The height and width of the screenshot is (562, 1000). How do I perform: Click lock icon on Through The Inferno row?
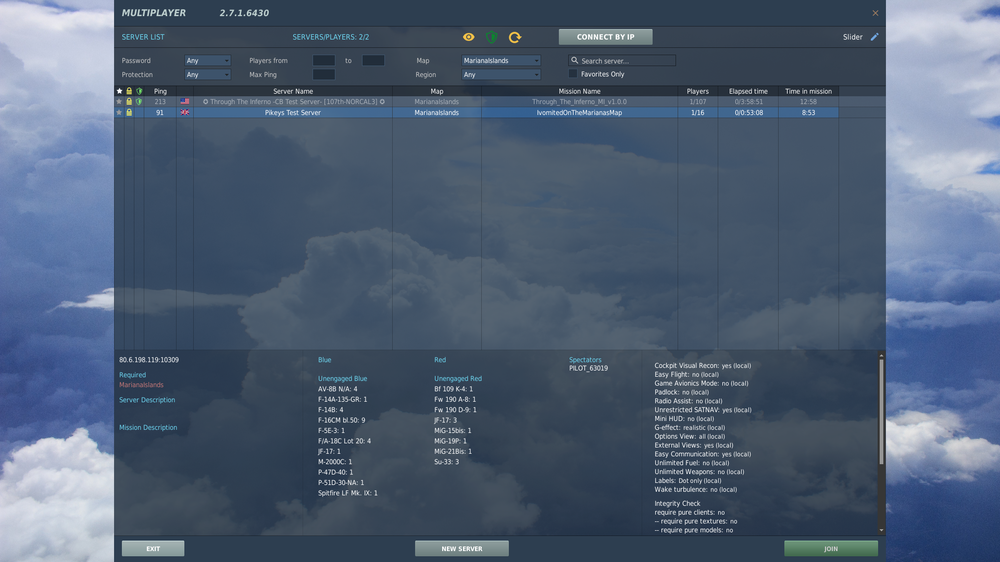(x=129, y=101)
